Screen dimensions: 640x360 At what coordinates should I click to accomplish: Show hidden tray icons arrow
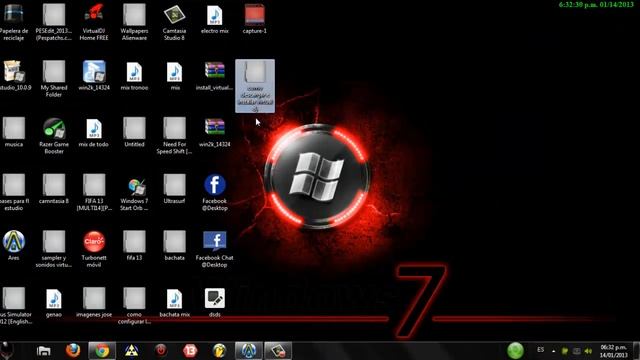point(553,351)
